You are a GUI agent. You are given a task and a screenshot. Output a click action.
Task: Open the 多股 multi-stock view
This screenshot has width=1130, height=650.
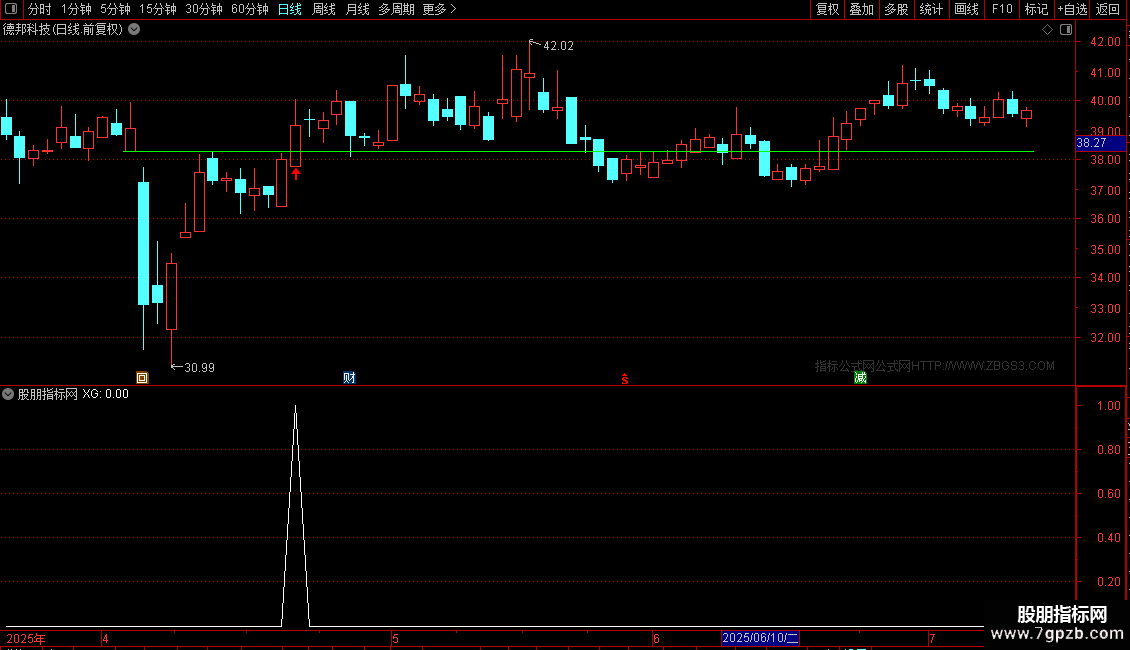tap(897, 9)
